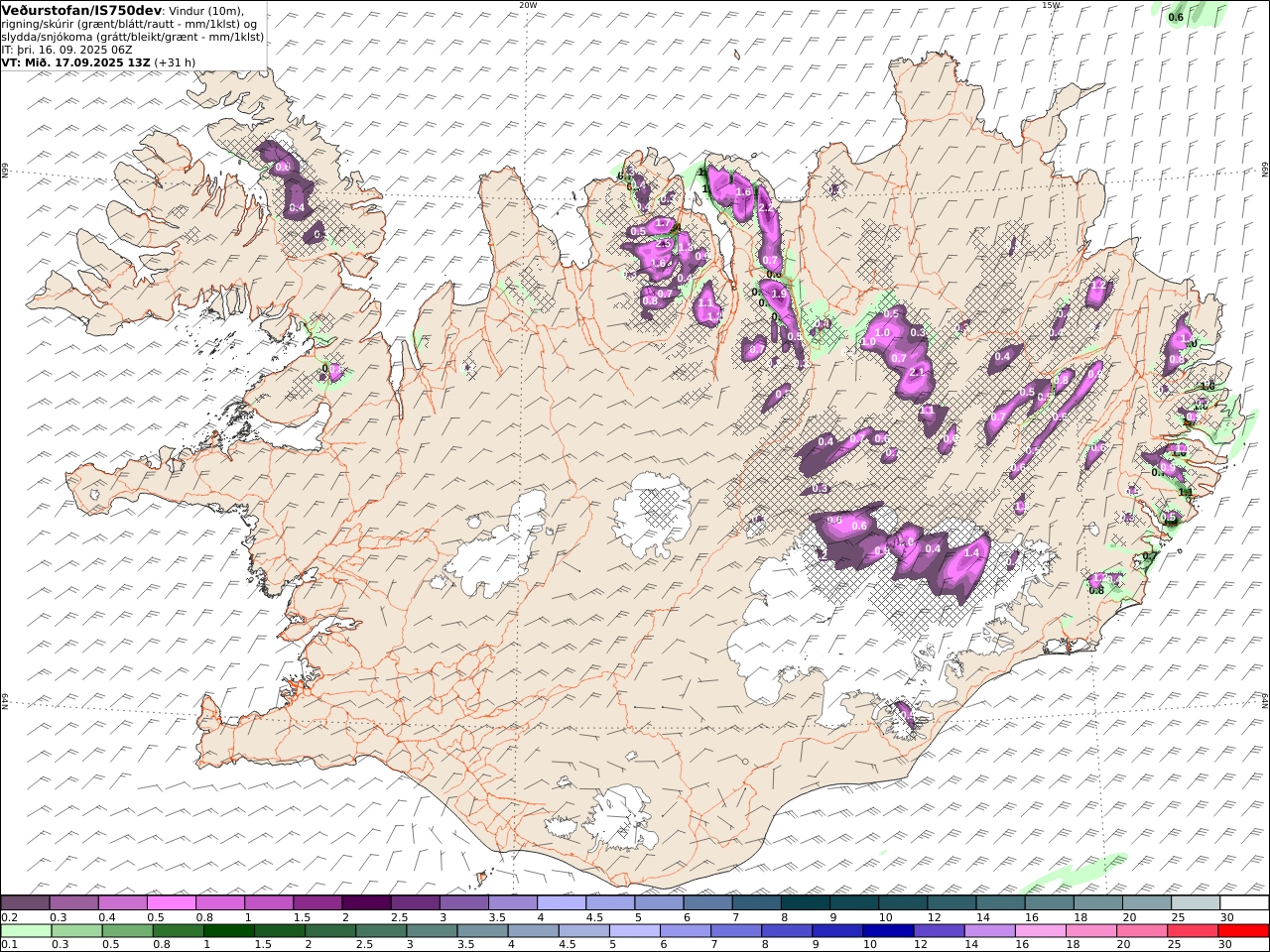Click the 15W longitude label at top

[x=1051, y=5]
